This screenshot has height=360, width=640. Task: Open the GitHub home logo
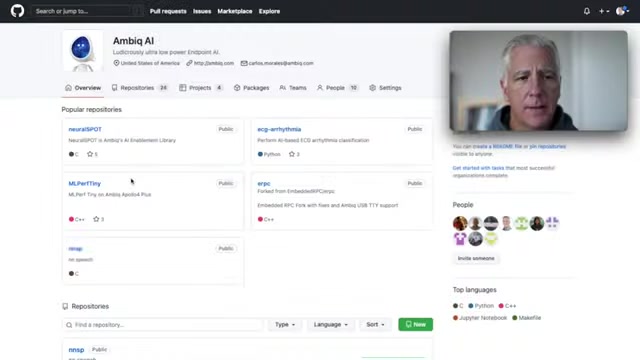pos(17,11)
